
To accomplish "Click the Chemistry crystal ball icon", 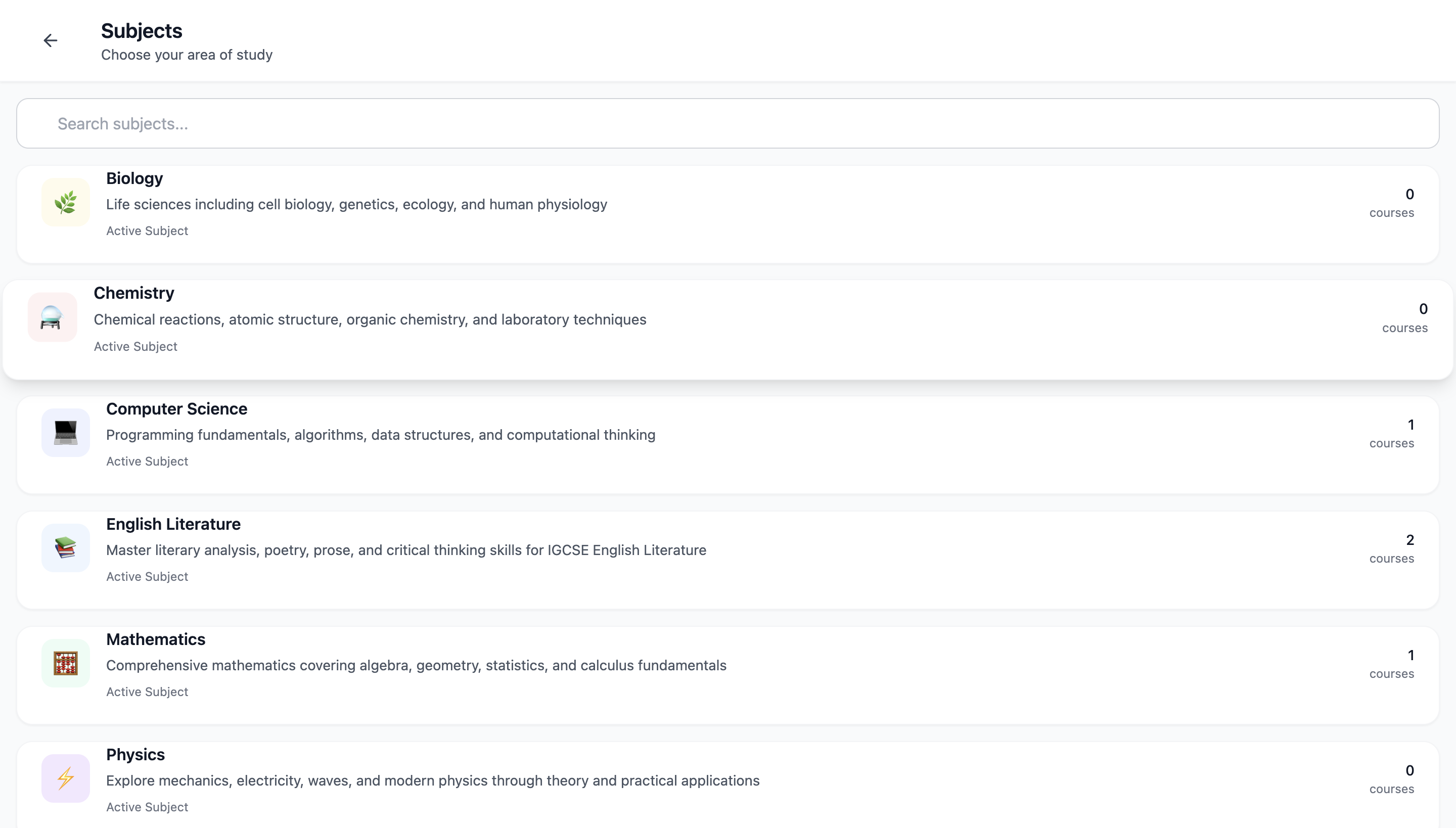I will [52, 317].
